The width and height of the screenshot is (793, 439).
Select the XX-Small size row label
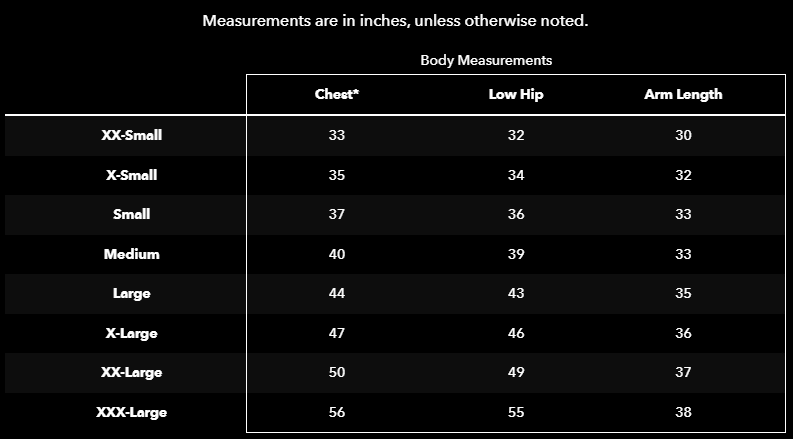(x=131, y=135)
